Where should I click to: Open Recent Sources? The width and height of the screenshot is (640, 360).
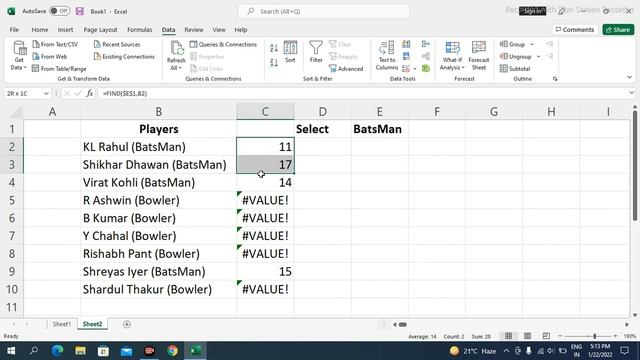coord(117,44)
